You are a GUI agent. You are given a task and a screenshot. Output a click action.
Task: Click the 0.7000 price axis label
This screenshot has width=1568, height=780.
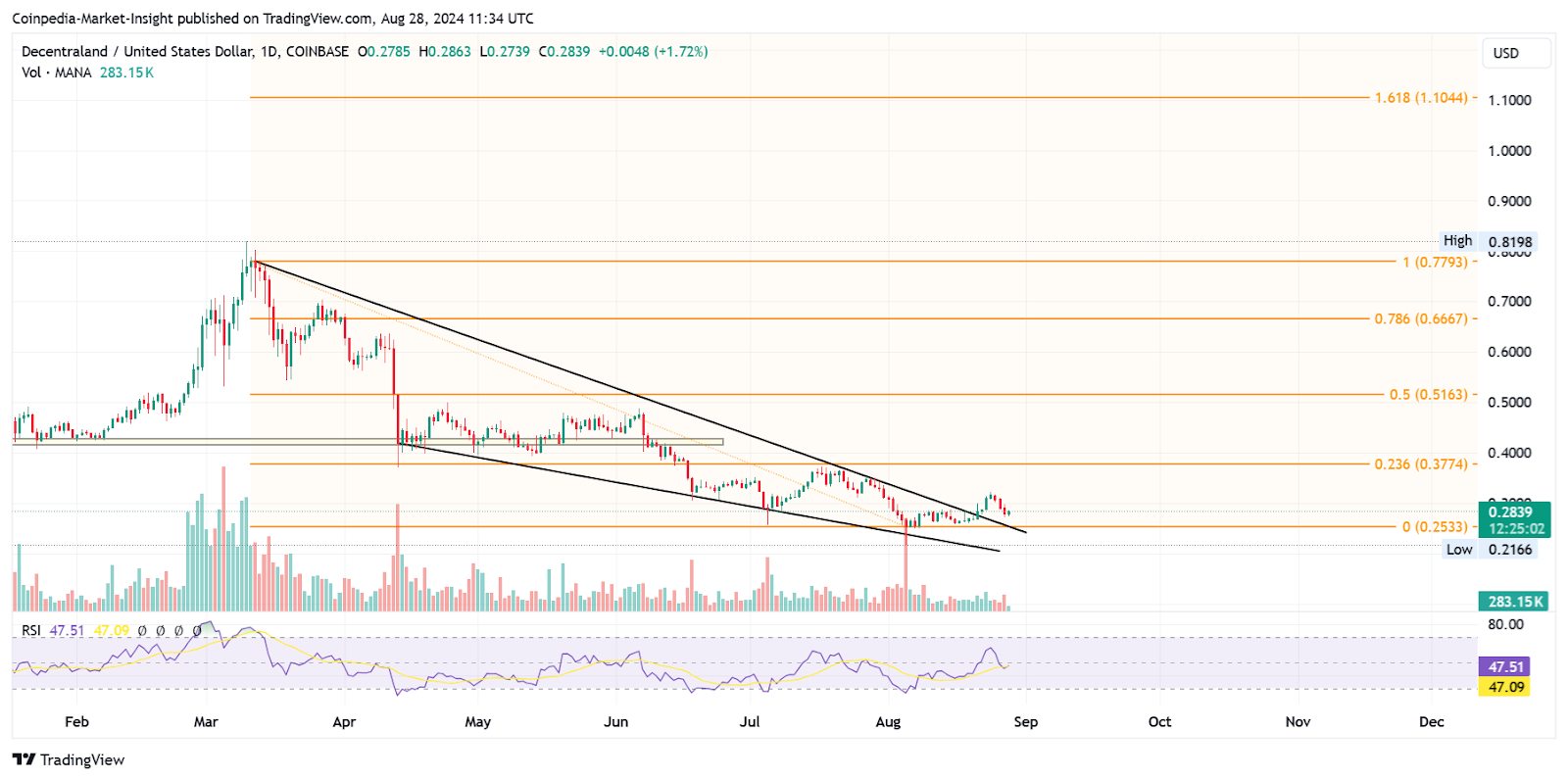[1509, 302]
